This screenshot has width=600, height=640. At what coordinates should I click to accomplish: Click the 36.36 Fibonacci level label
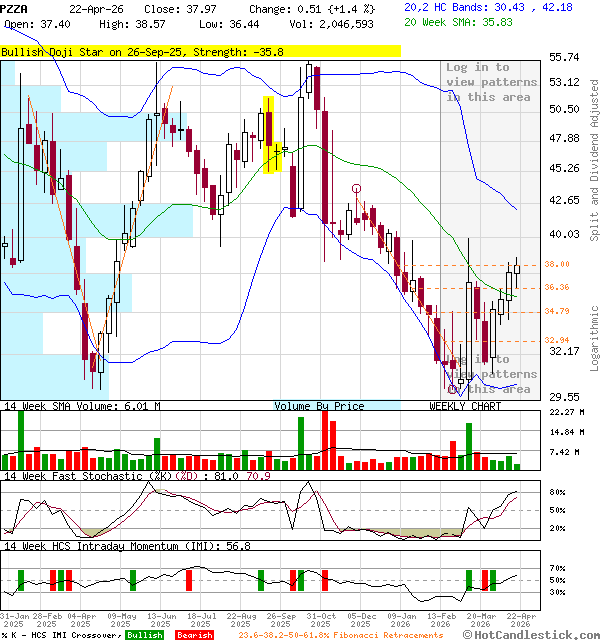(x=557, y=288)
